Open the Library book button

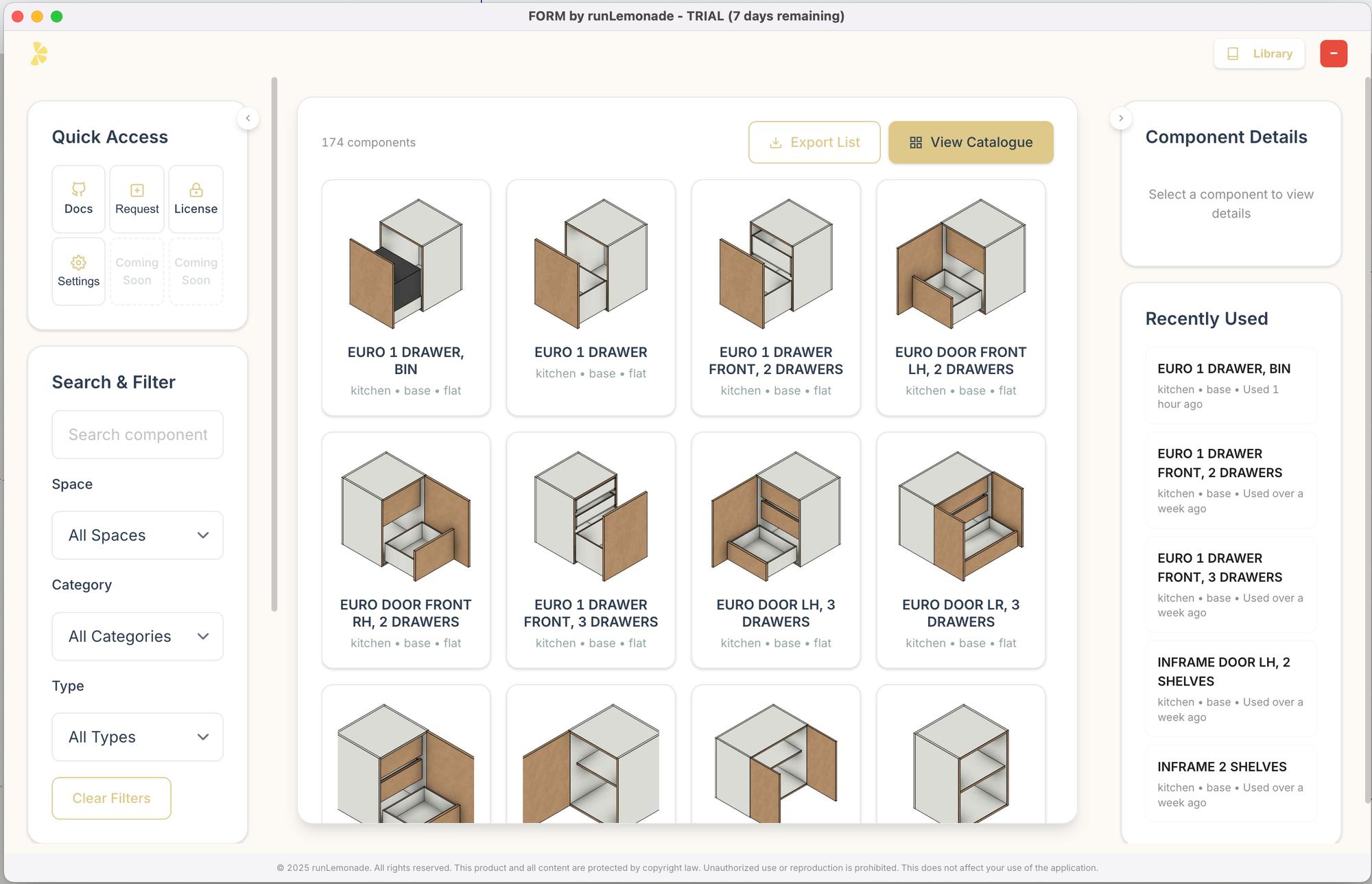point(1259,54)
